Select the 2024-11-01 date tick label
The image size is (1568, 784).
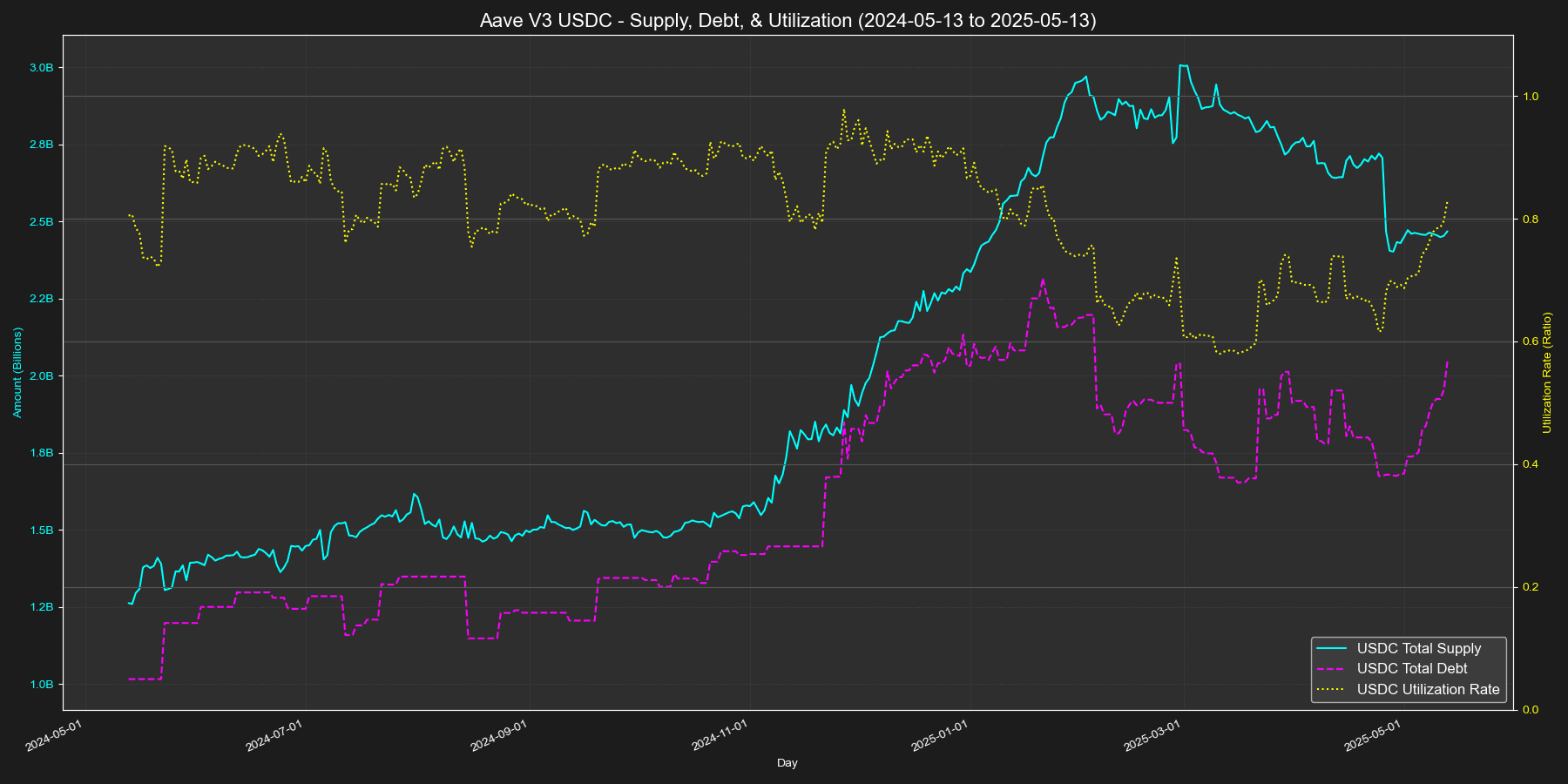pyautogui.click(x=720, y=735)
